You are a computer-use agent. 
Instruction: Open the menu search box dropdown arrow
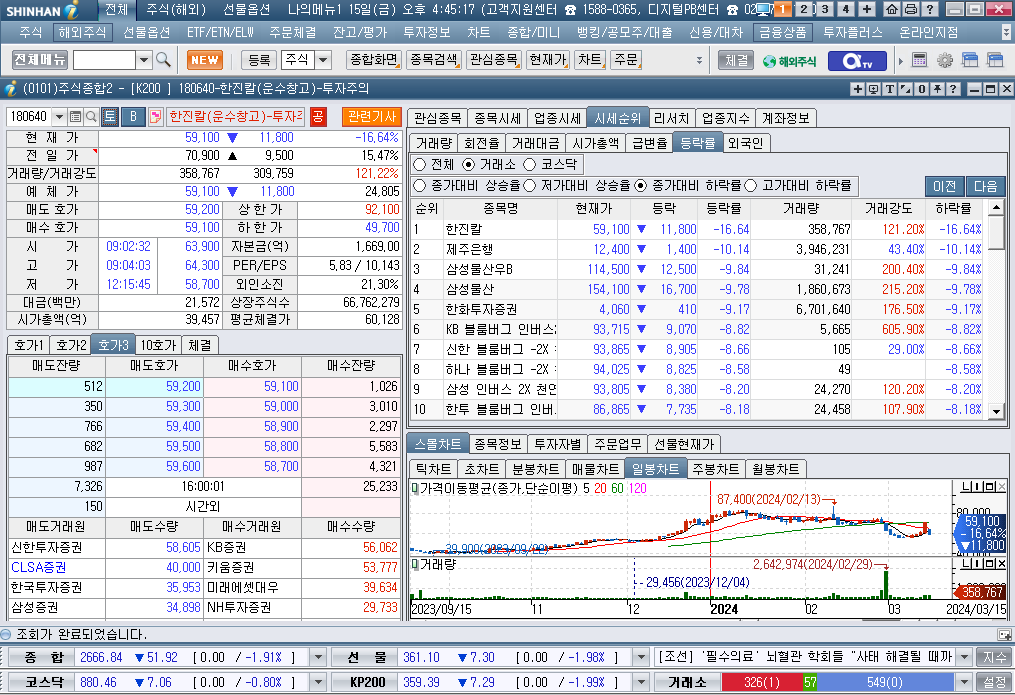(x=144, y=60)
